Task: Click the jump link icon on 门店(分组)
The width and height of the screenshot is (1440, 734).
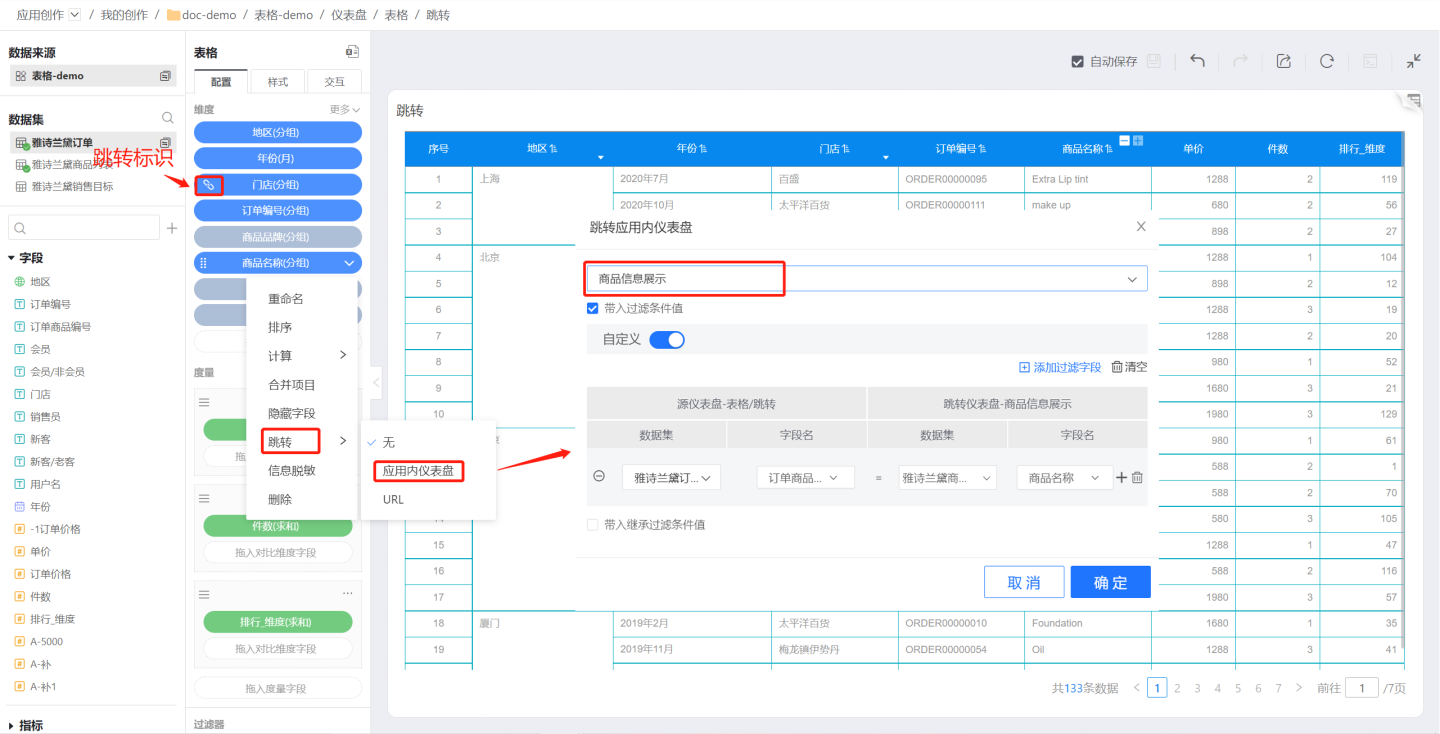Action: point(209,185)
